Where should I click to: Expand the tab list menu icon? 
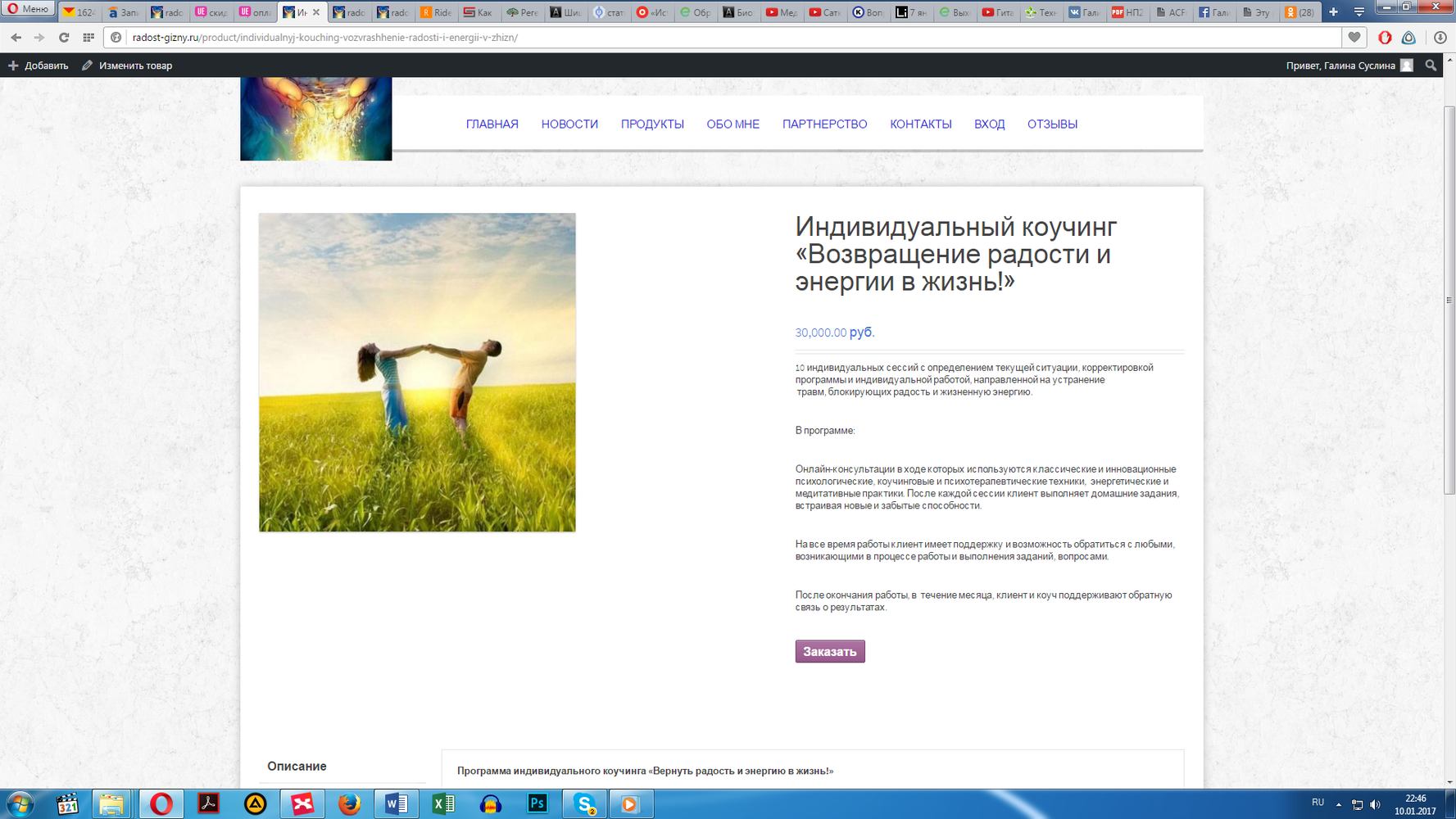pos(1358,12)
